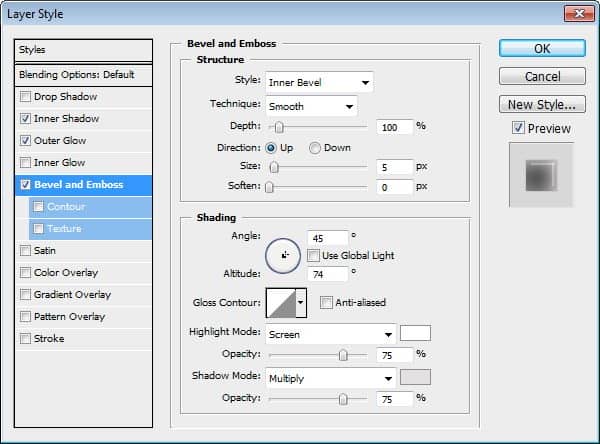Click the Shadow Opacity field showing 75

395,399
